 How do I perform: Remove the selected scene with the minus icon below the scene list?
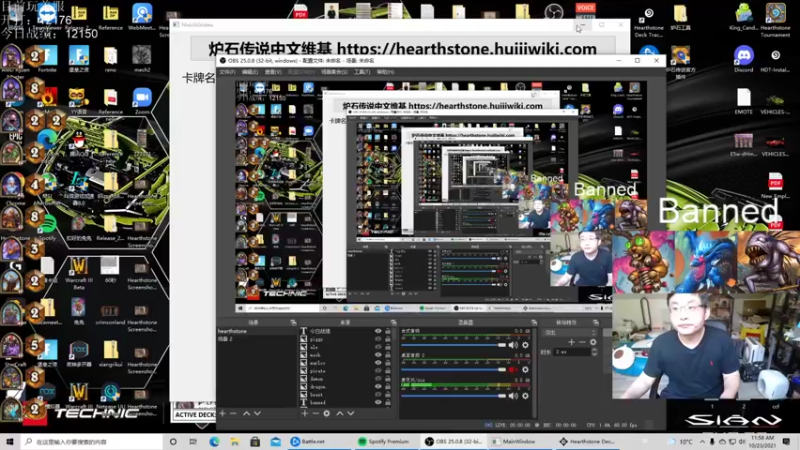tap(233, 413)
